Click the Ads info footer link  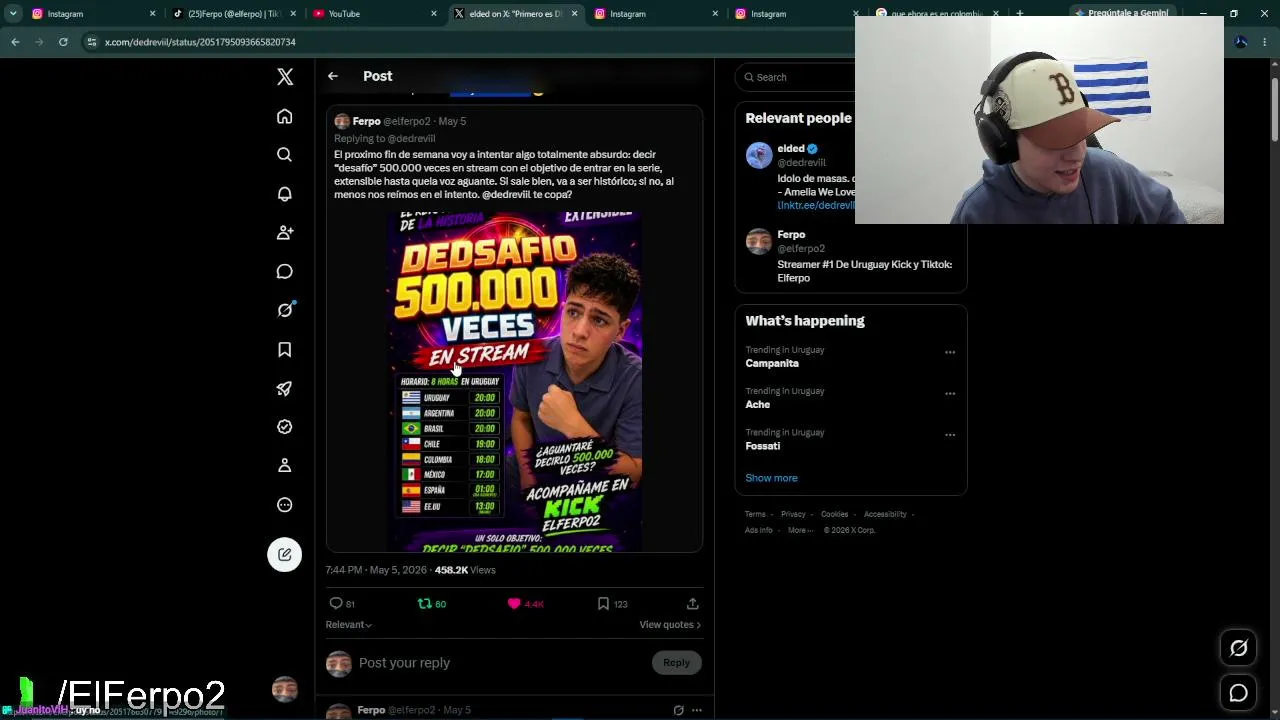759,530
